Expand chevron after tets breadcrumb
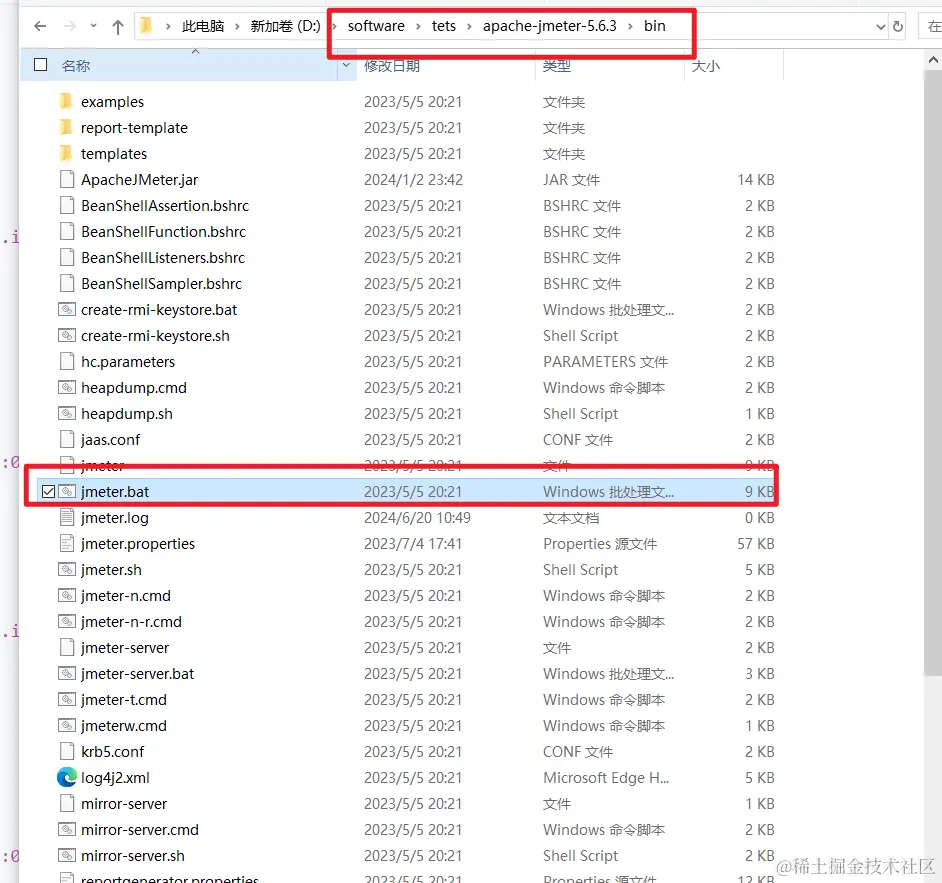Image resolution: width=942 pixels, height=883 pixels. [x=469, y=26]
